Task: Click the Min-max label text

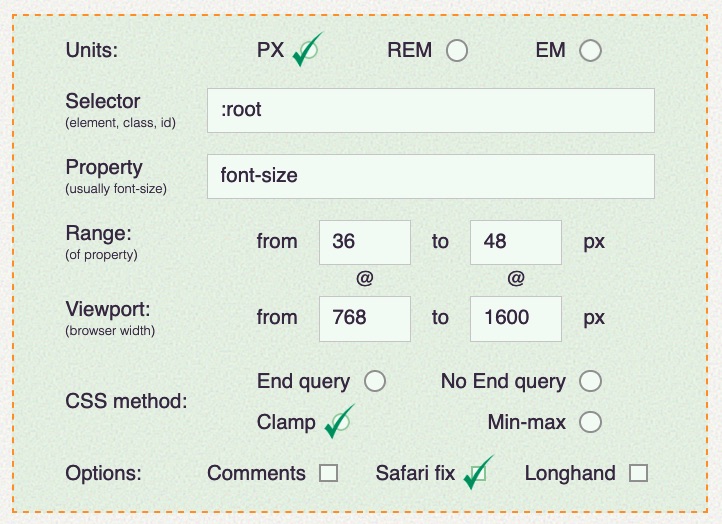Action: coord(526,422)
